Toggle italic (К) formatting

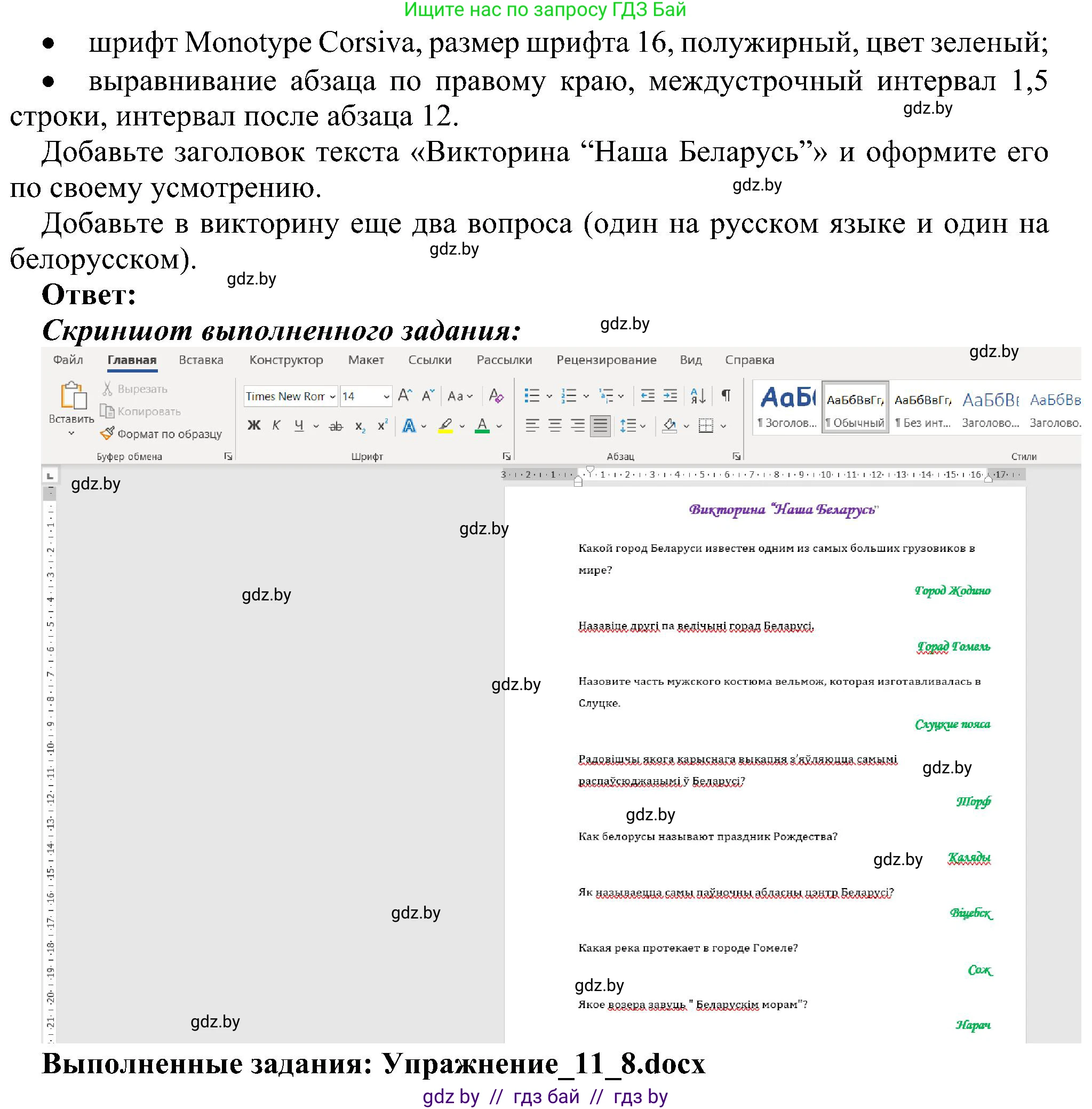276,426
